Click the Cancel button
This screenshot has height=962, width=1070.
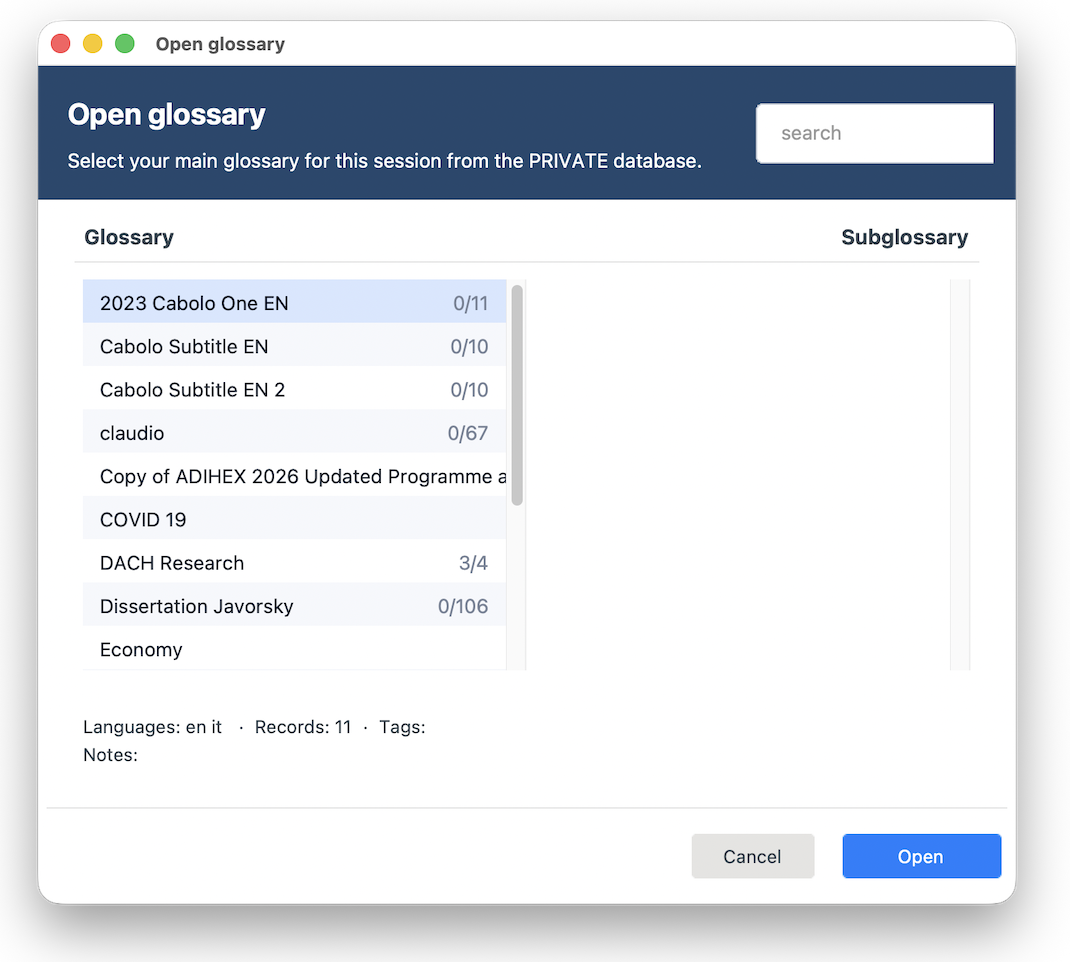[x=753, y=856]
